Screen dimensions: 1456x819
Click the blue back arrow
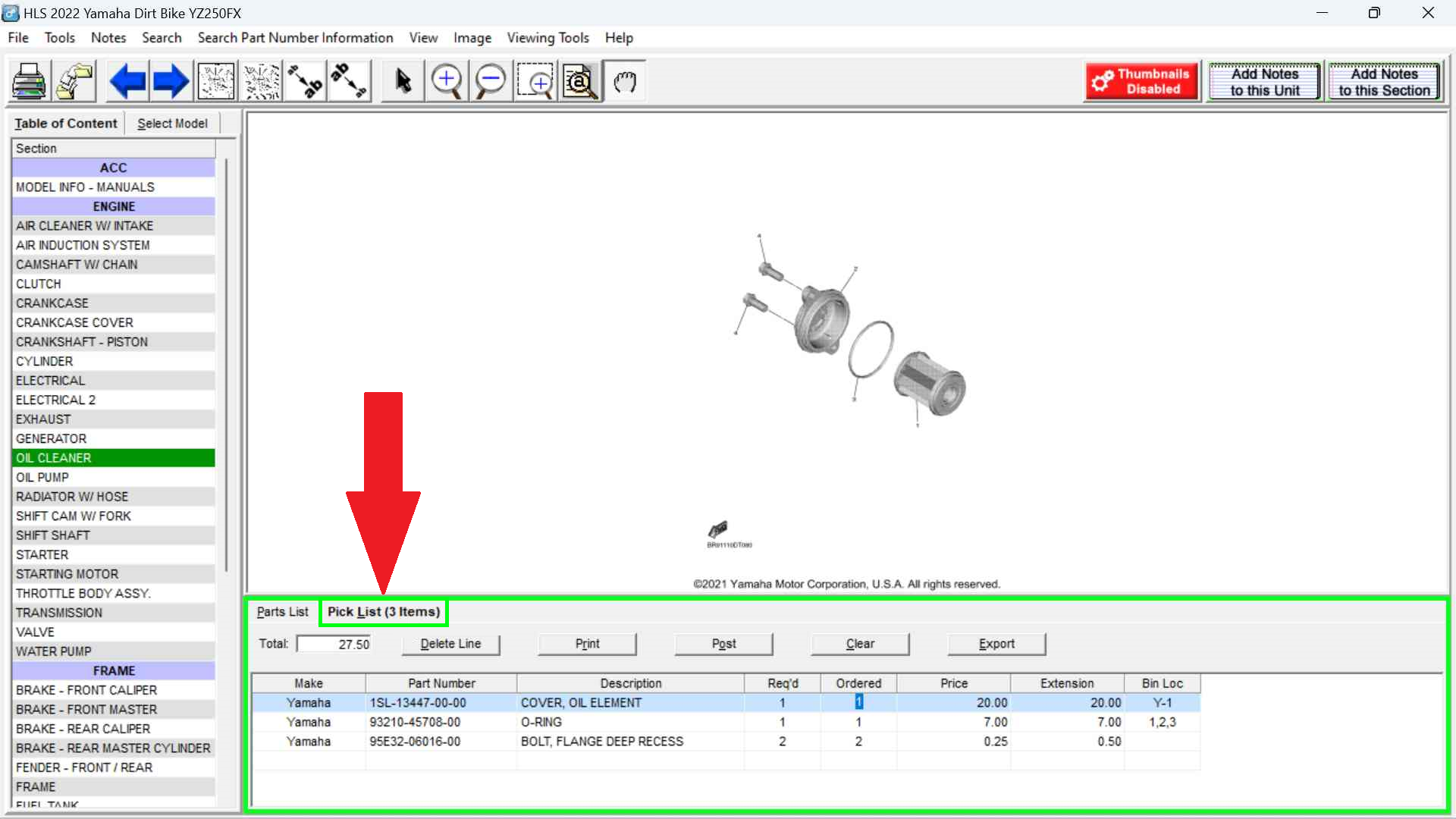pyautogui.click(x=127, y=81)
